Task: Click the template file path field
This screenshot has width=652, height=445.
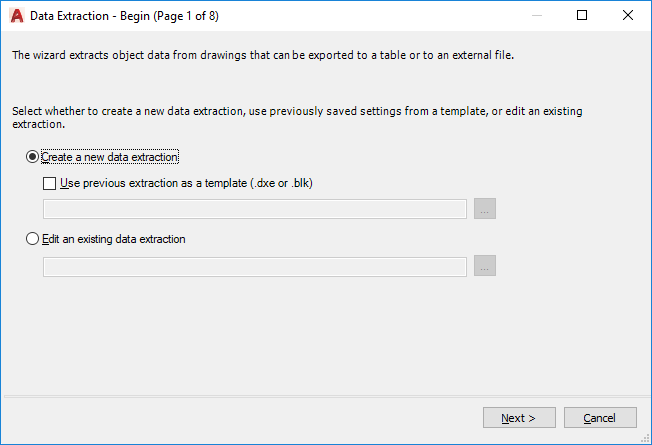Action: pyautogui.click(x=255, y=209)
